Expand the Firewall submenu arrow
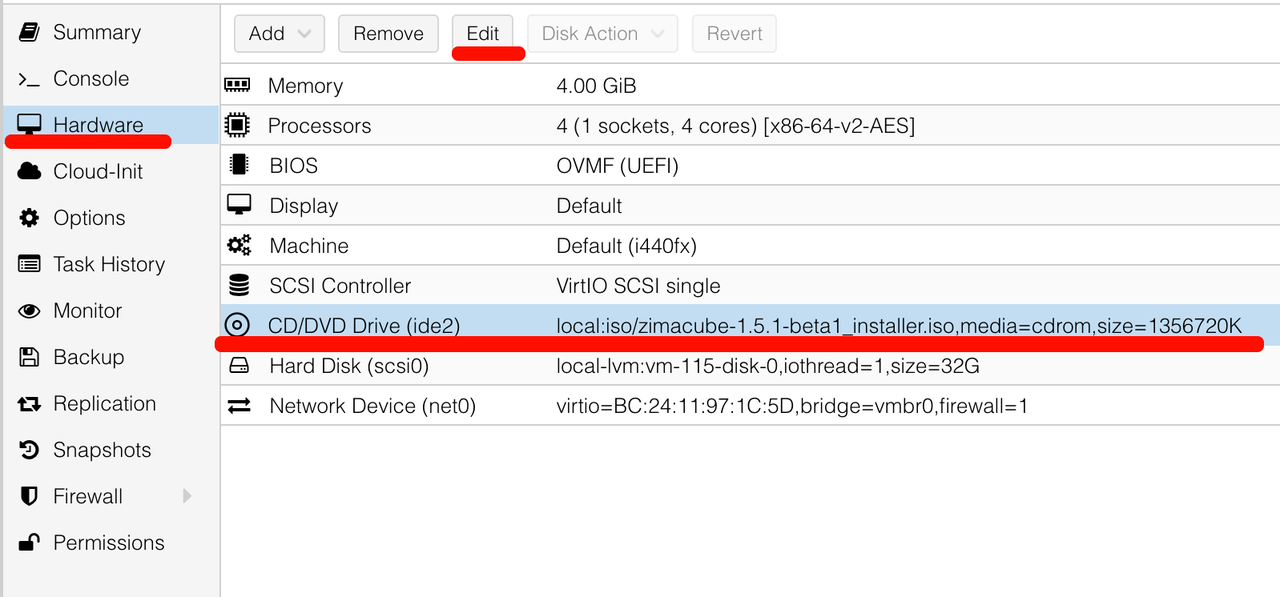Viewport: 1280px width, 597px height. click(x=187, y=496)
